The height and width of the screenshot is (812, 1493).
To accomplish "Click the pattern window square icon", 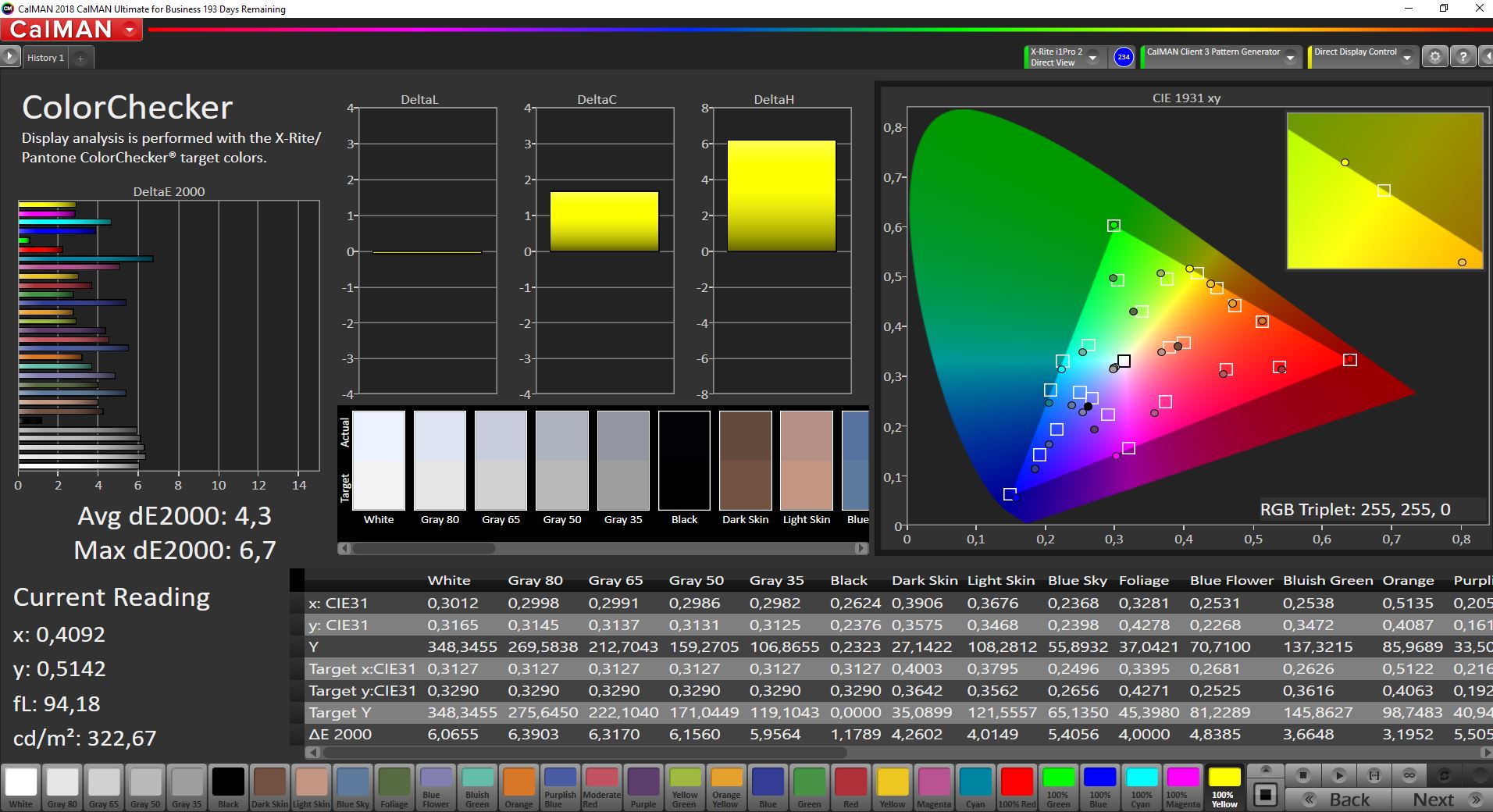I will click(x=1266, y=796).
